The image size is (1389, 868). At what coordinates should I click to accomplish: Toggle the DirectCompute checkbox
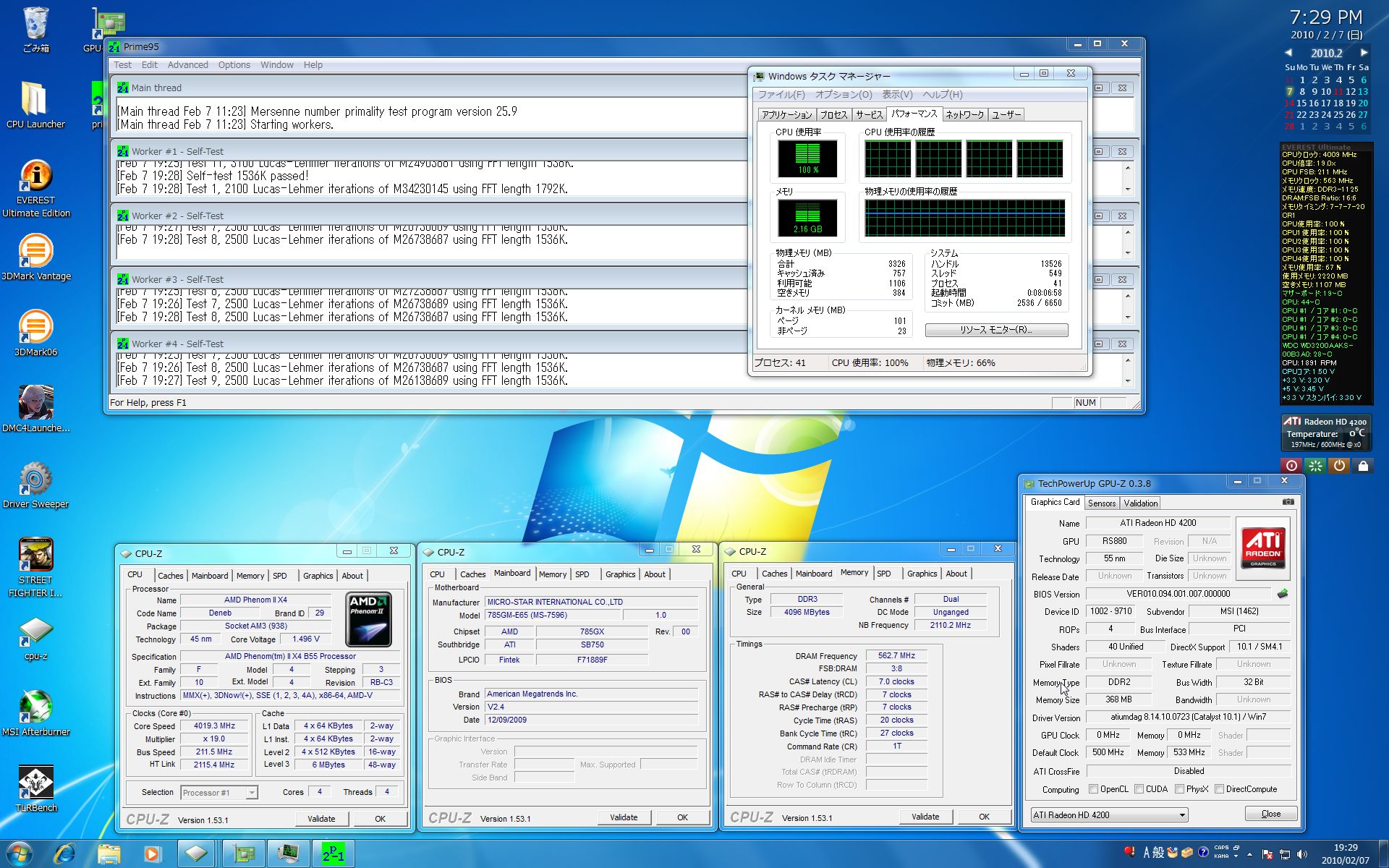[x=1219, y=789]
